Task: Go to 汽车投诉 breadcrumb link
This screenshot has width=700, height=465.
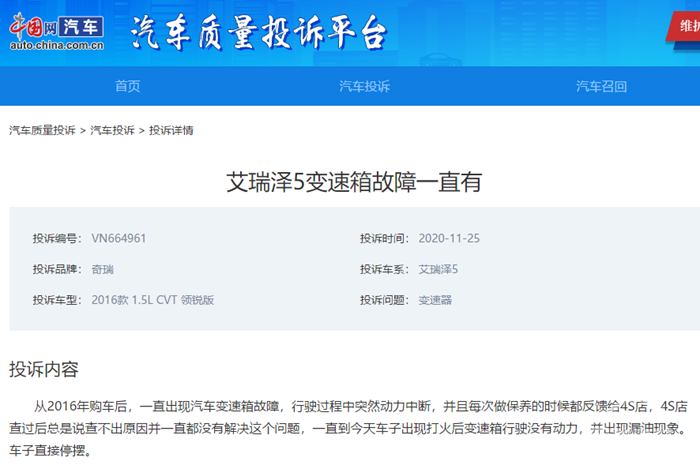Action: (112, 130)
